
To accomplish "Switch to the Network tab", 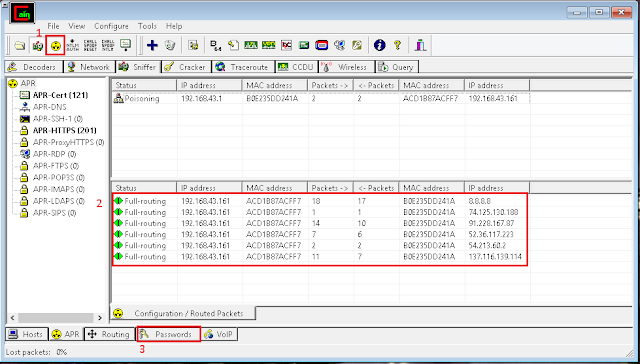I will pos(89,67).
